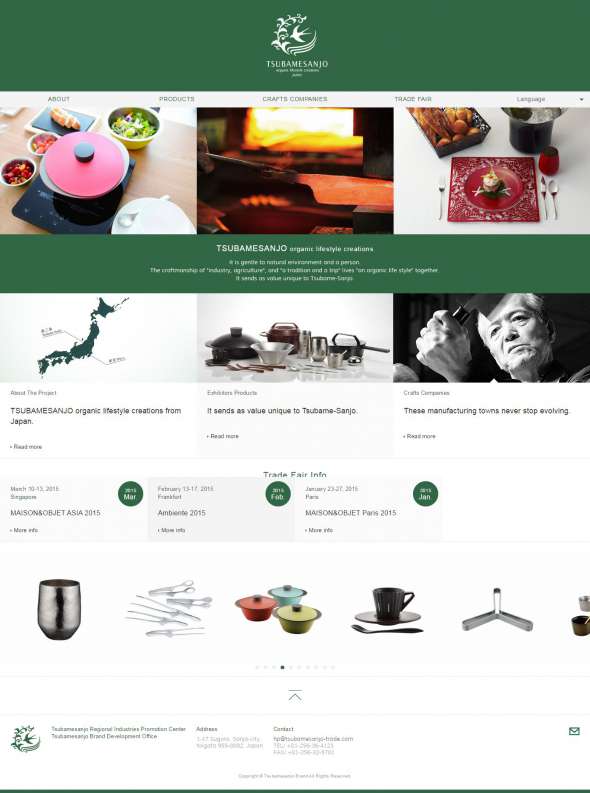Click the back-to-top chevron arrow icon

coord(295,695)
